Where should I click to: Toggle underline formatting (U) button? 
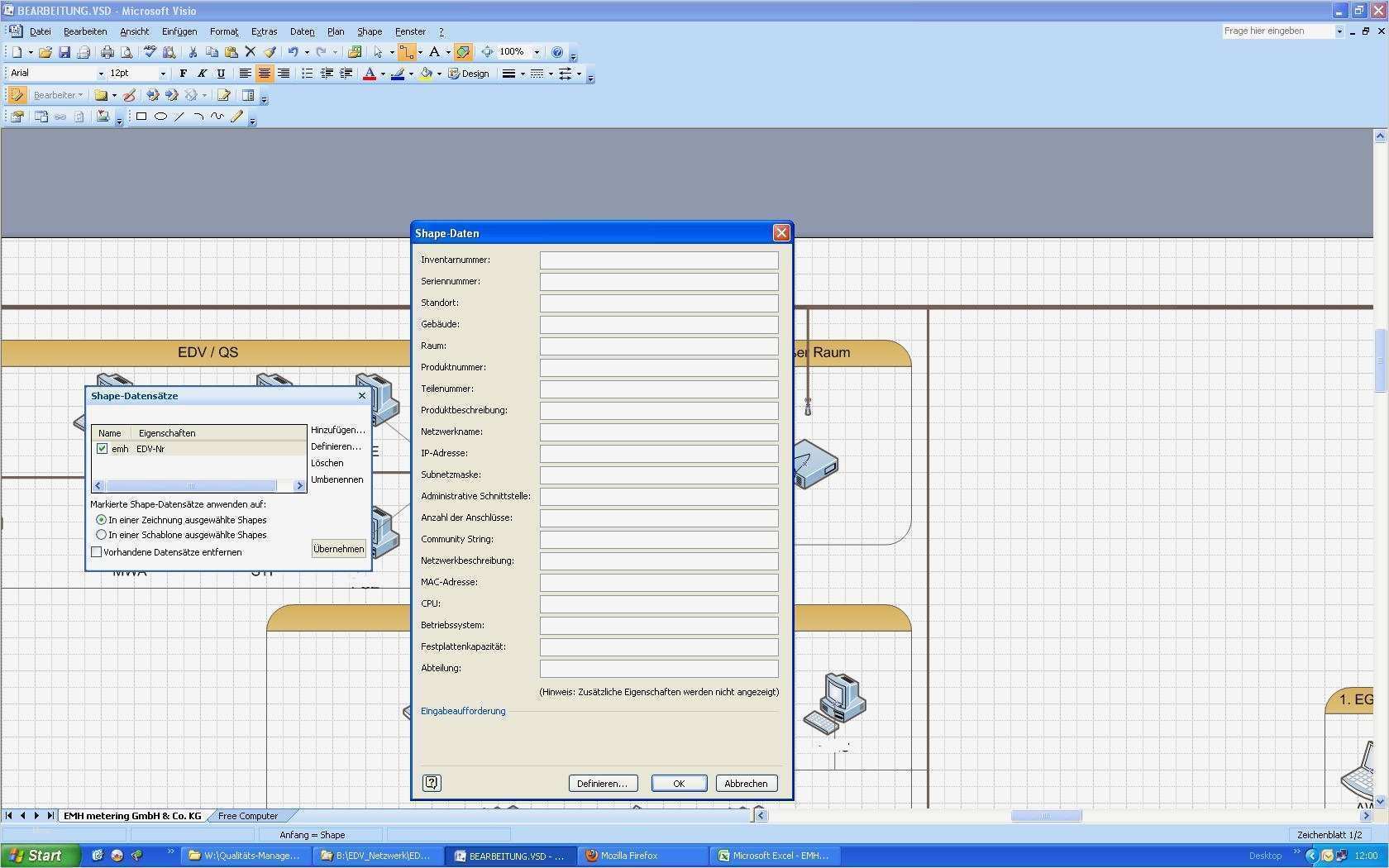coord(221,74)
